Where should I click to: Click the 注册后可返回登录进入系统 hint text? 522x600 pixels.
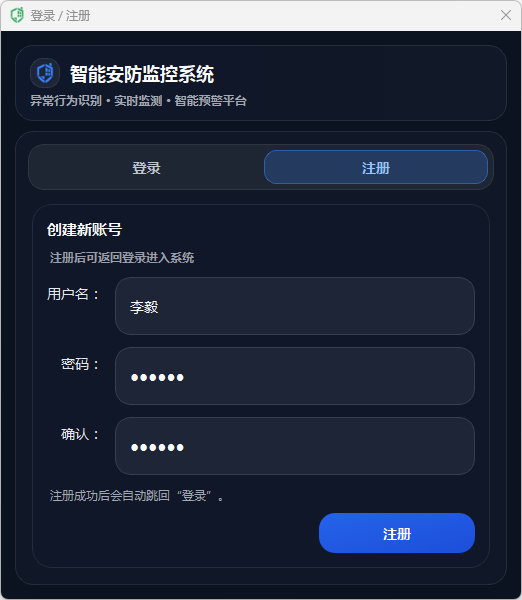[122, 258]
